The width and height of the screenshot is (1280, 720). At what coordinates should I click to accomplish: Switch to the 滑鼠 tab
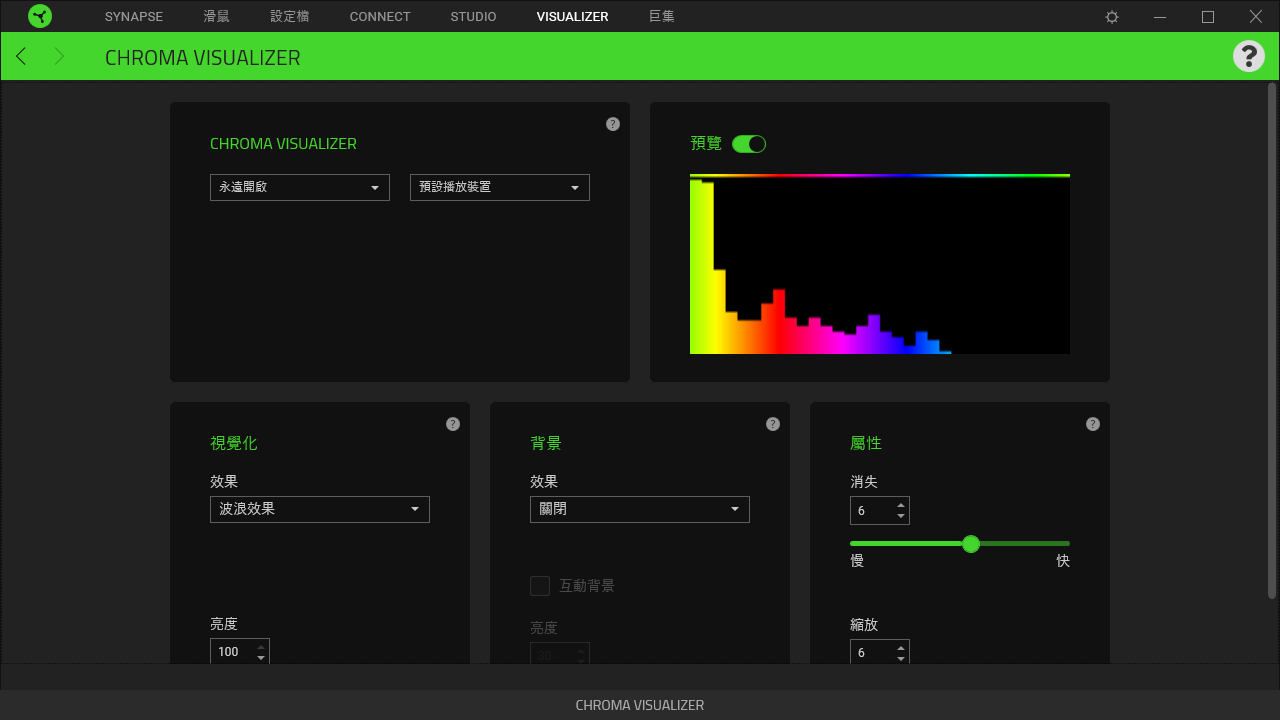pyautogui.click(x=216, y=17)
